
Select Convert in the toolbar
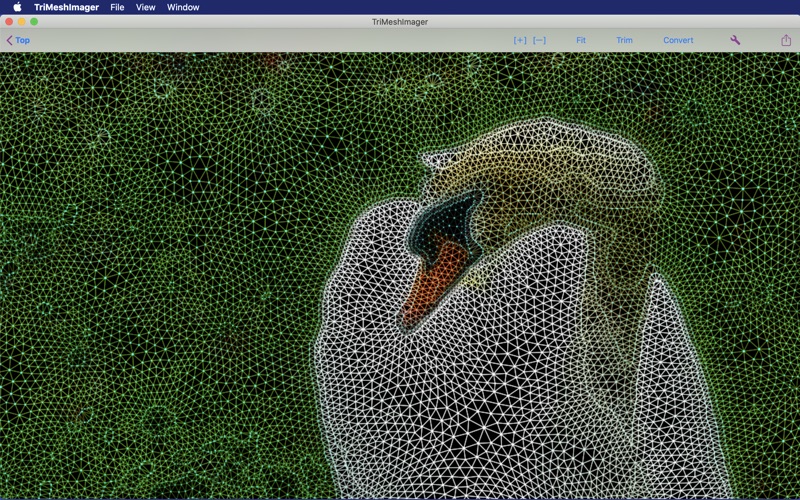pyautogui.click(x=678, y=40)
